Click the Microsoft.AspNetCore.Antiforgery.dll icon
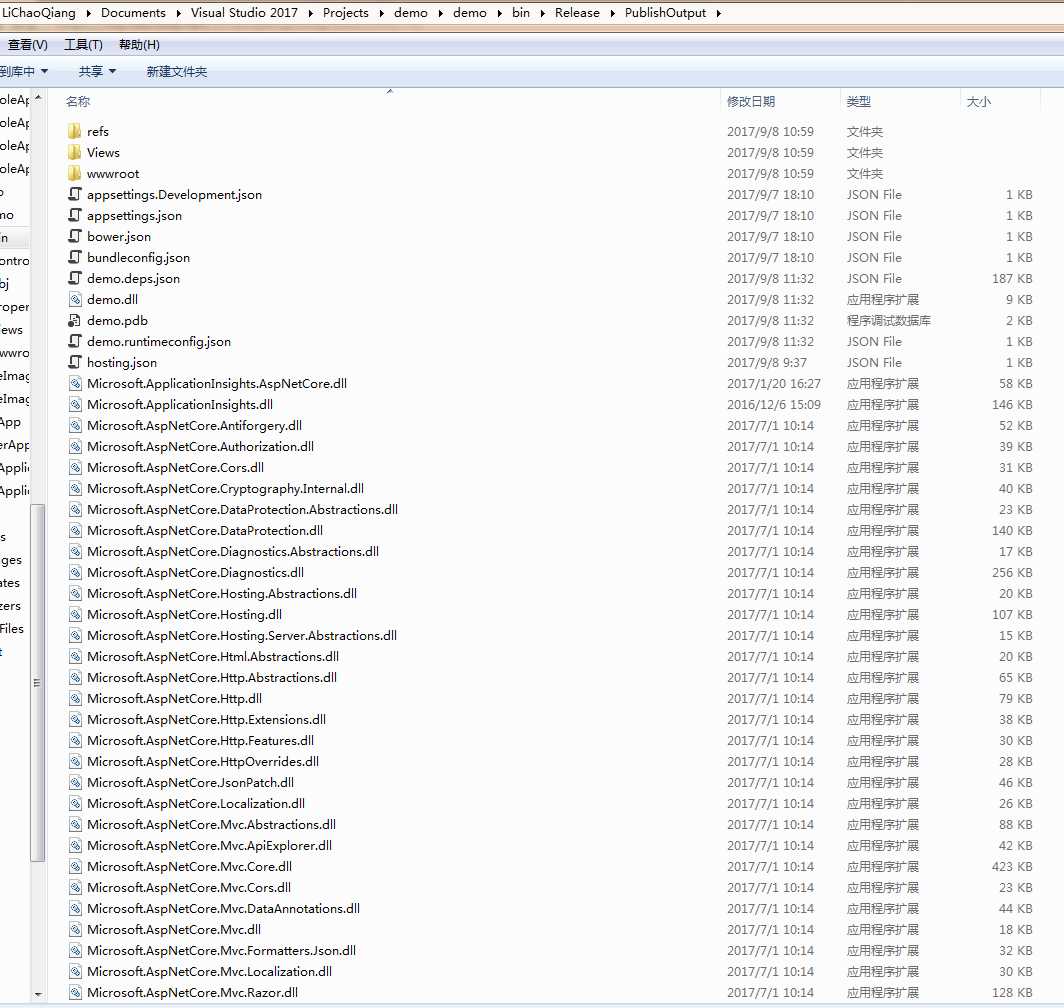This screenshot has height=1008, width=1064. point(75,426)
